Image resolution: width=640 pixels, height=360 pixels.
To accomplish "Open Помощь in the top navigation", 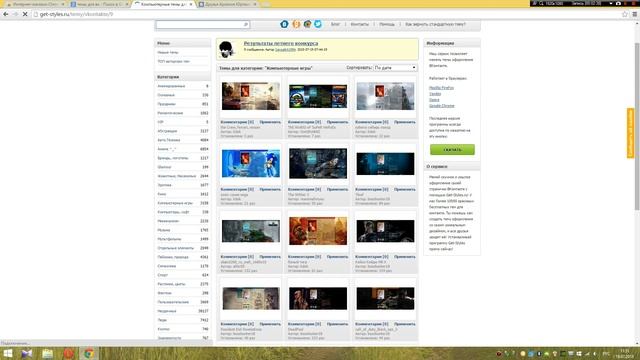I will (x=387, y=24).
